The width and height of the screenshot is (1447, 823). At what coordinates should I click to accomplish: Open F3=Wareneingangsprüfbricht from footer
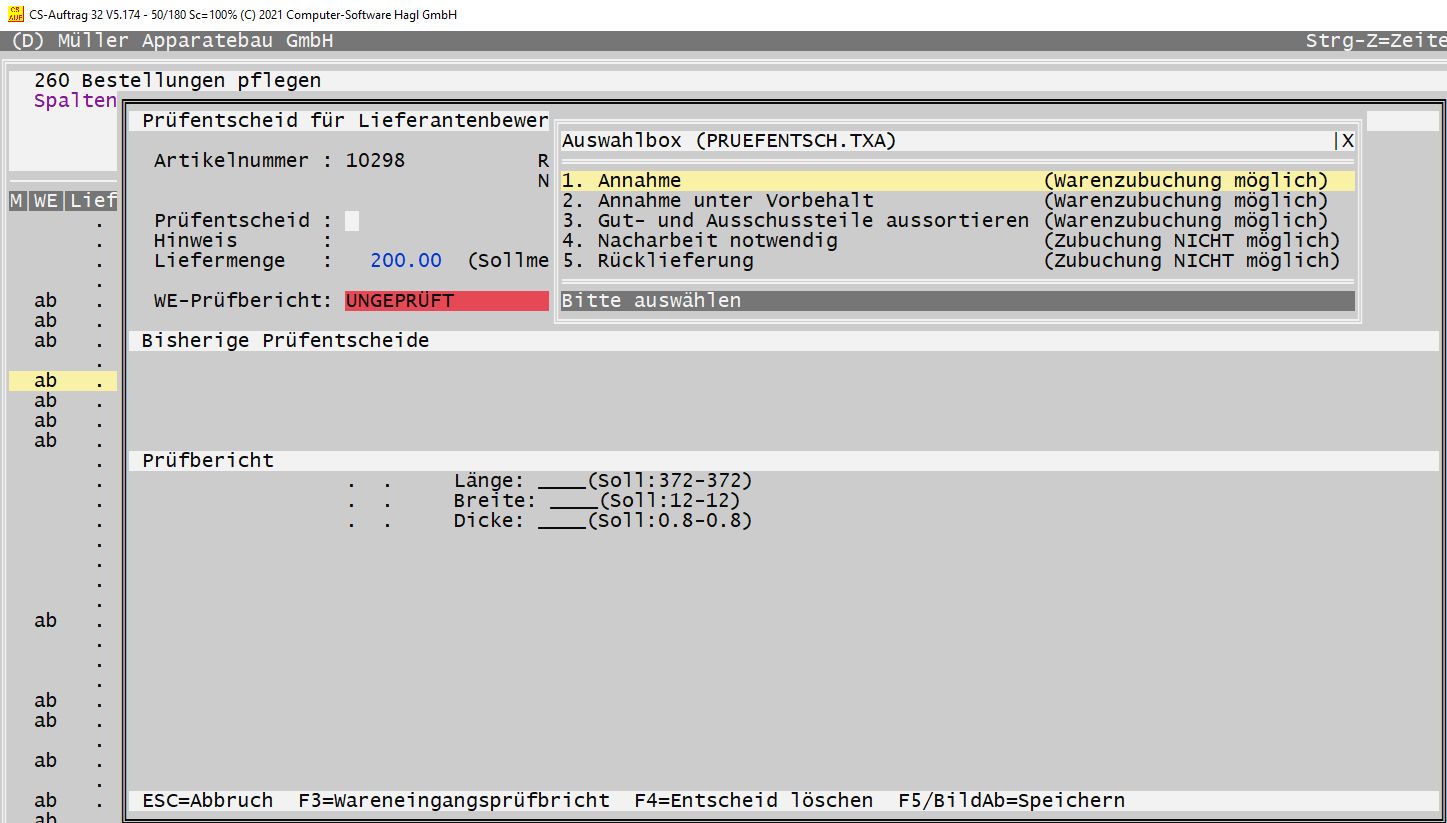[454, 801]
